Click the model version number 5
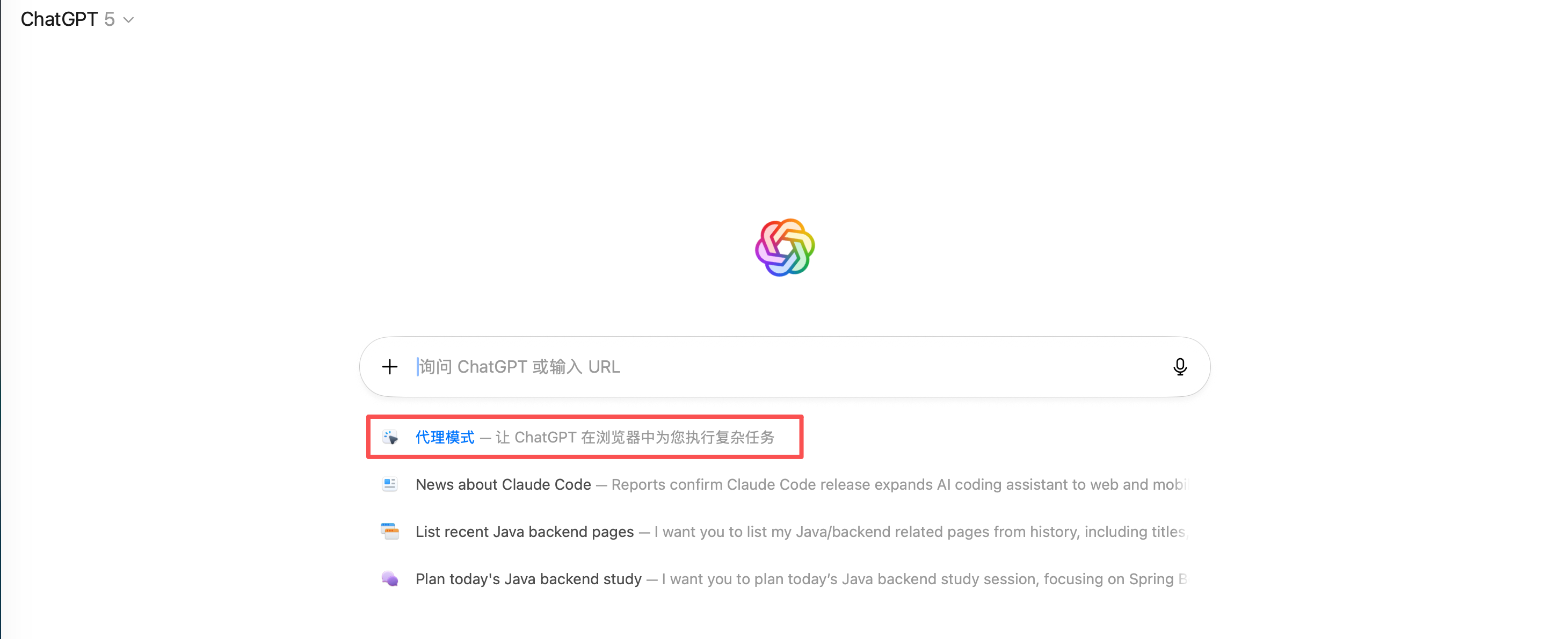1568x639 pixels. point(110,19)
